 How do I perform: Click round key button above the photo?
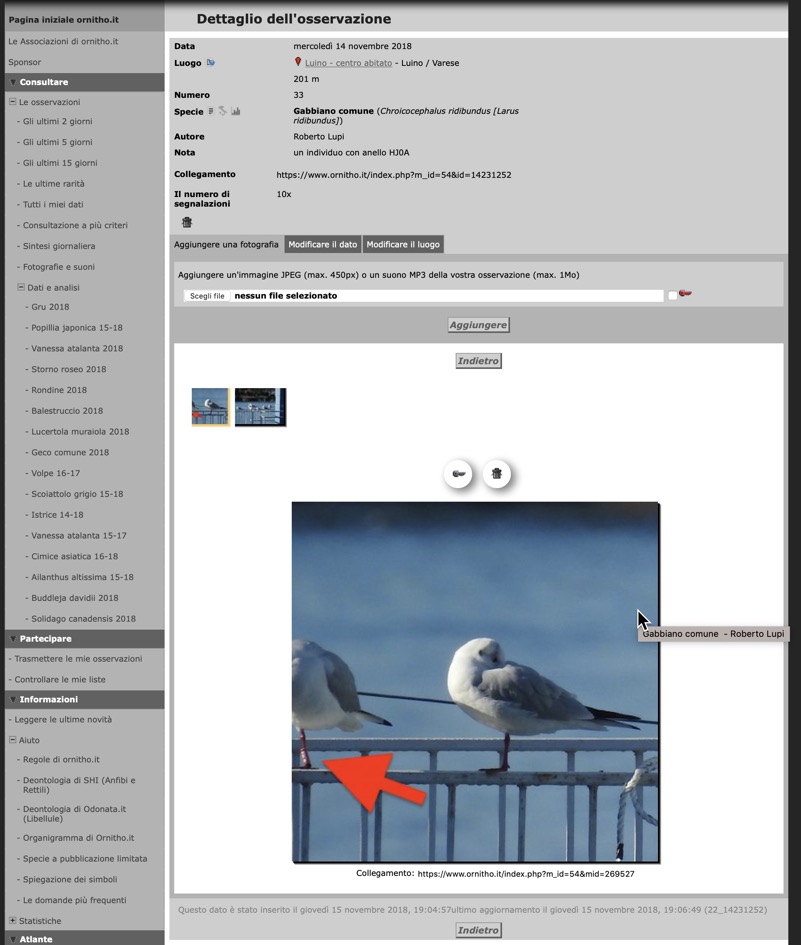pyautogui.click(x=459, y=474)
